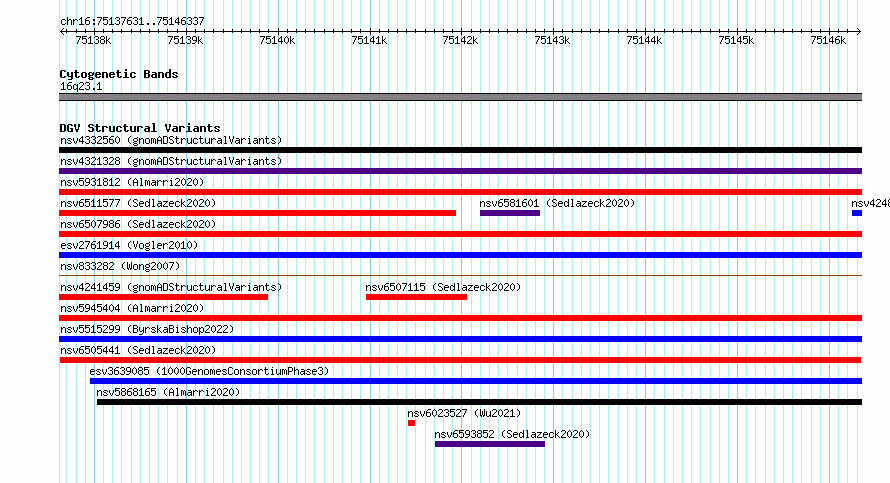
Task: Click the partially visible nsv4248 label
Action: pos(870,203)
